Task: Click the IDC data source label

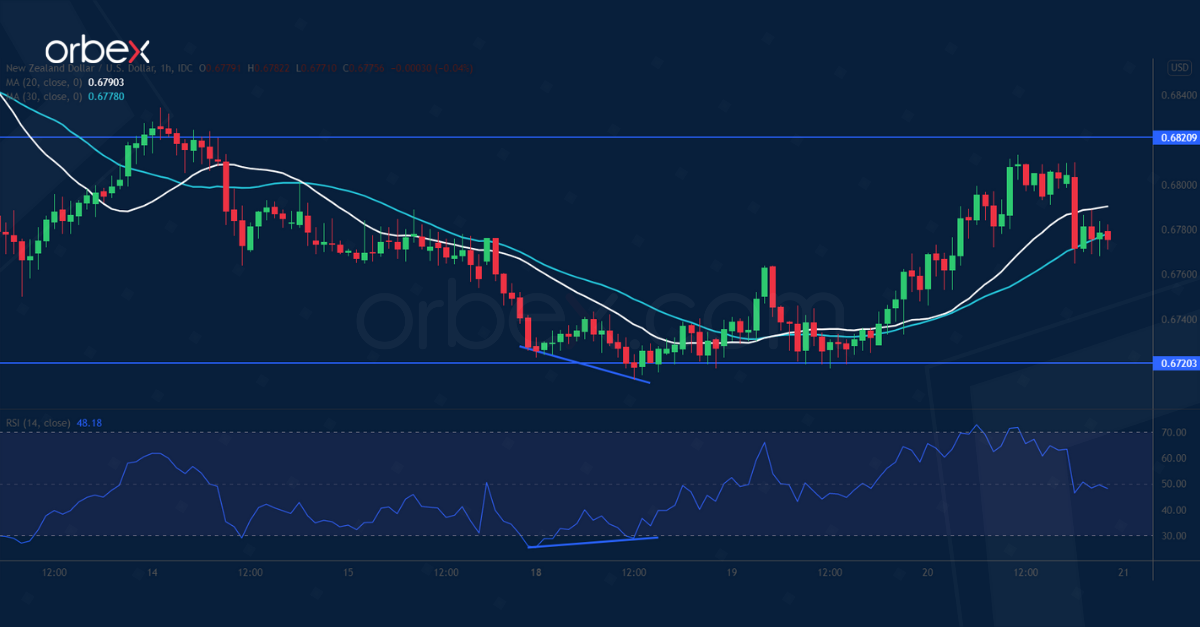Action: coord(186,68)
